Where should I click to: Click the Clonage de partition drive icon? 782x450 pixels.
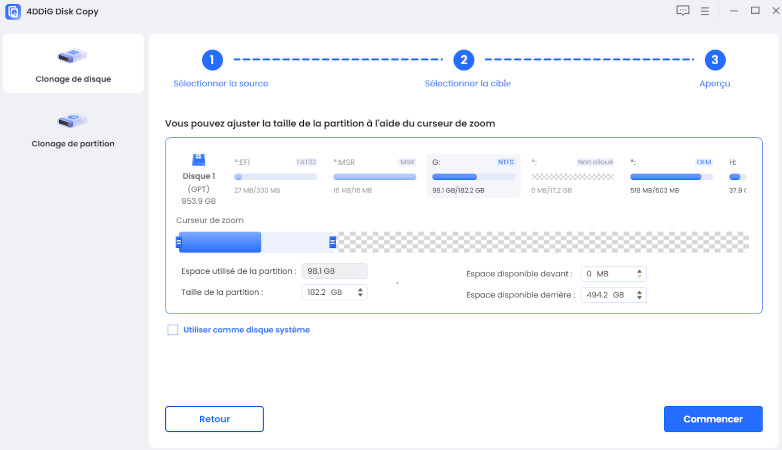pyautogui.click(x=72, y=120)
